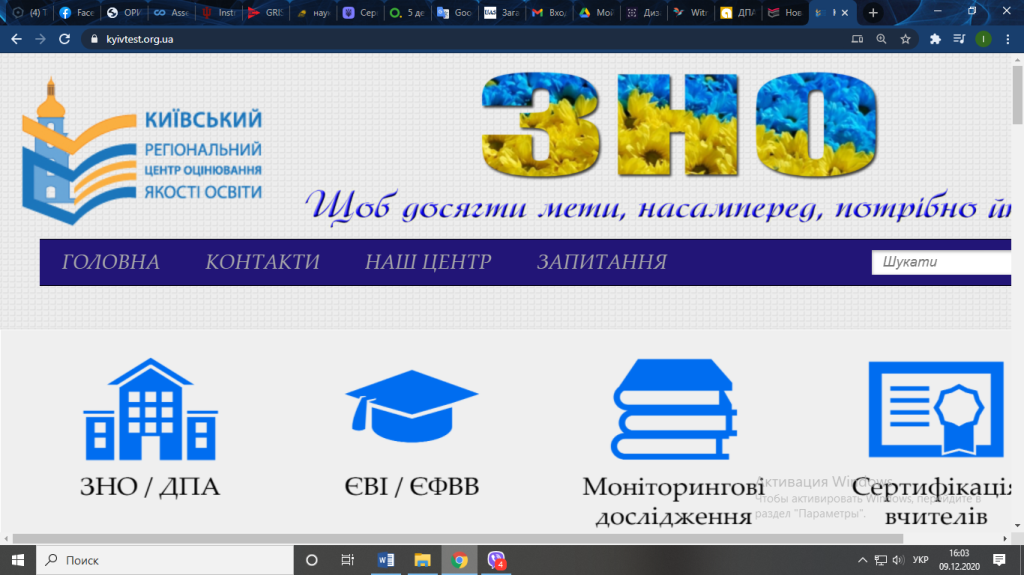Open the browser zoom magnifier icon

point(881,39)
